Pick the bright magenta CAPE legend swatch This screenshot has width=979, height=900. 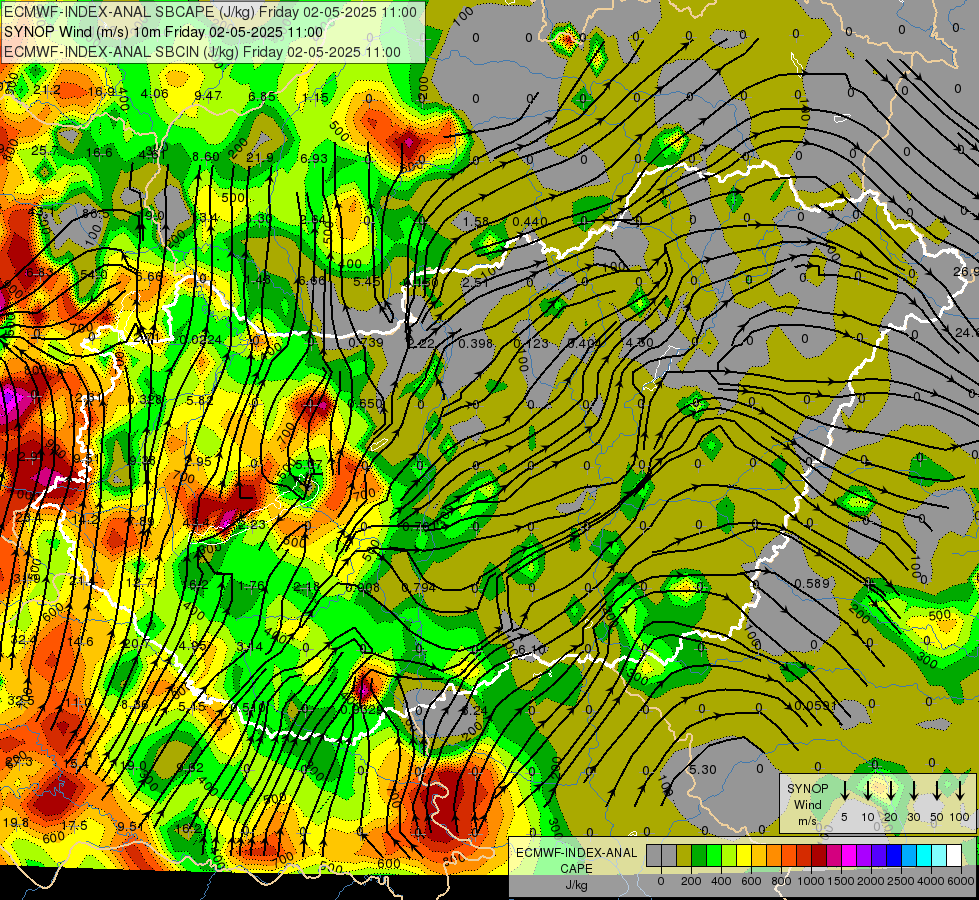850,855
